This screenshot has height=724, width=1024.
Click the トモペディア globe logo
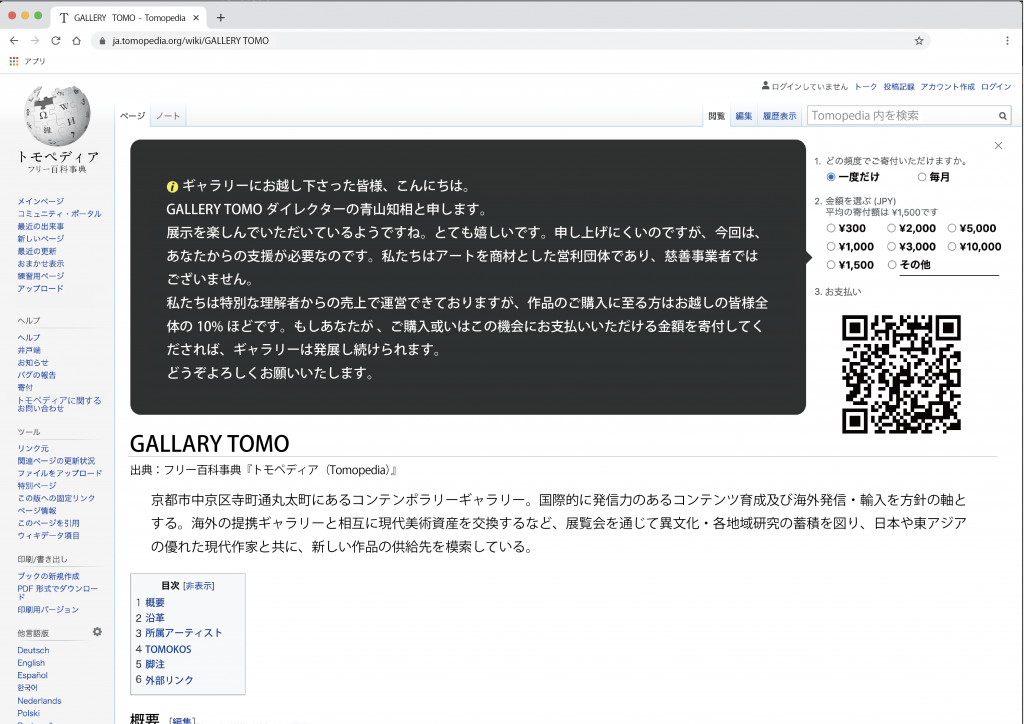57,116
